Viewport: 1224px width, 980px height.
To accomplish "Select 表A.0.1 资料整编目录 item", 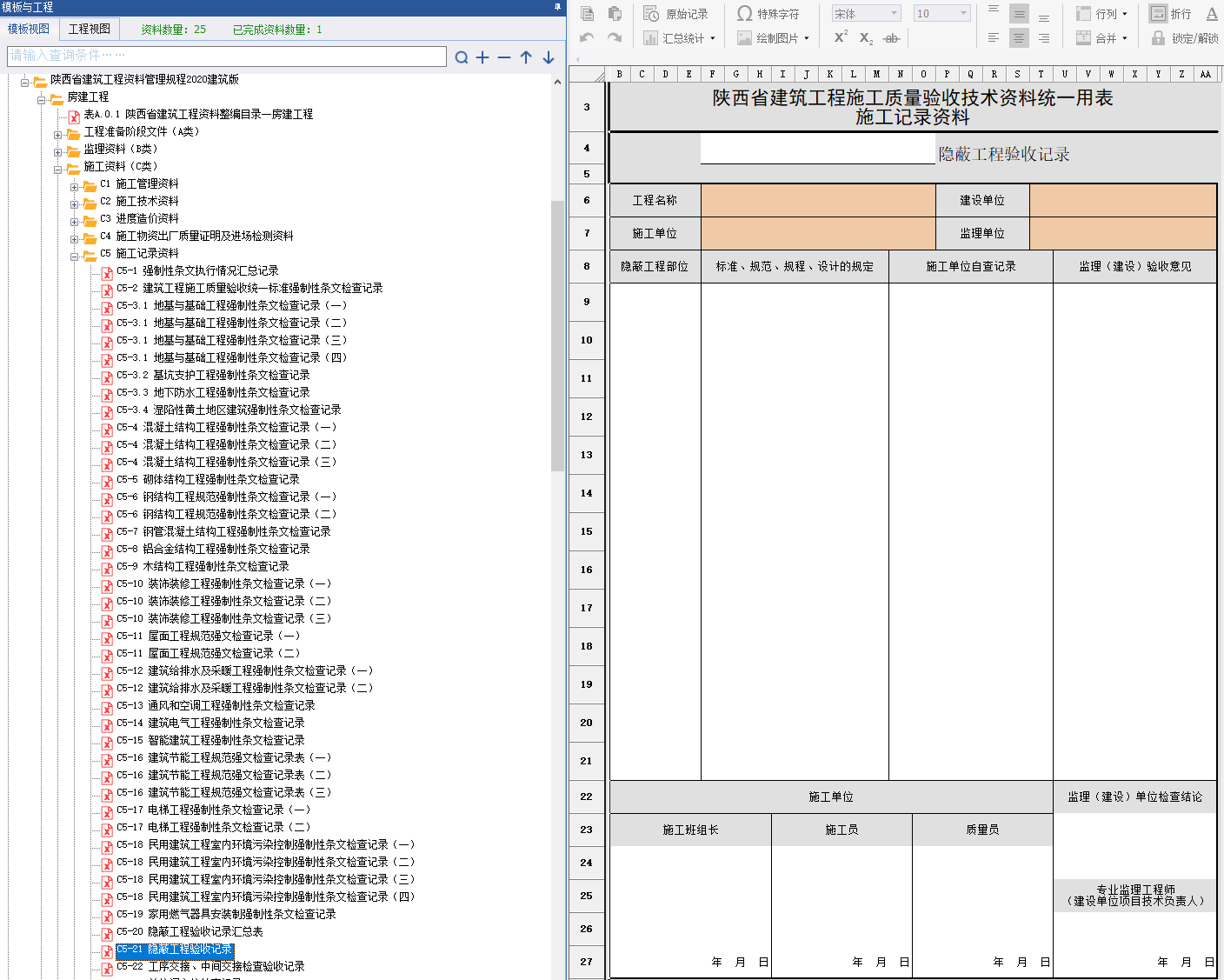I will coord(198,114).
